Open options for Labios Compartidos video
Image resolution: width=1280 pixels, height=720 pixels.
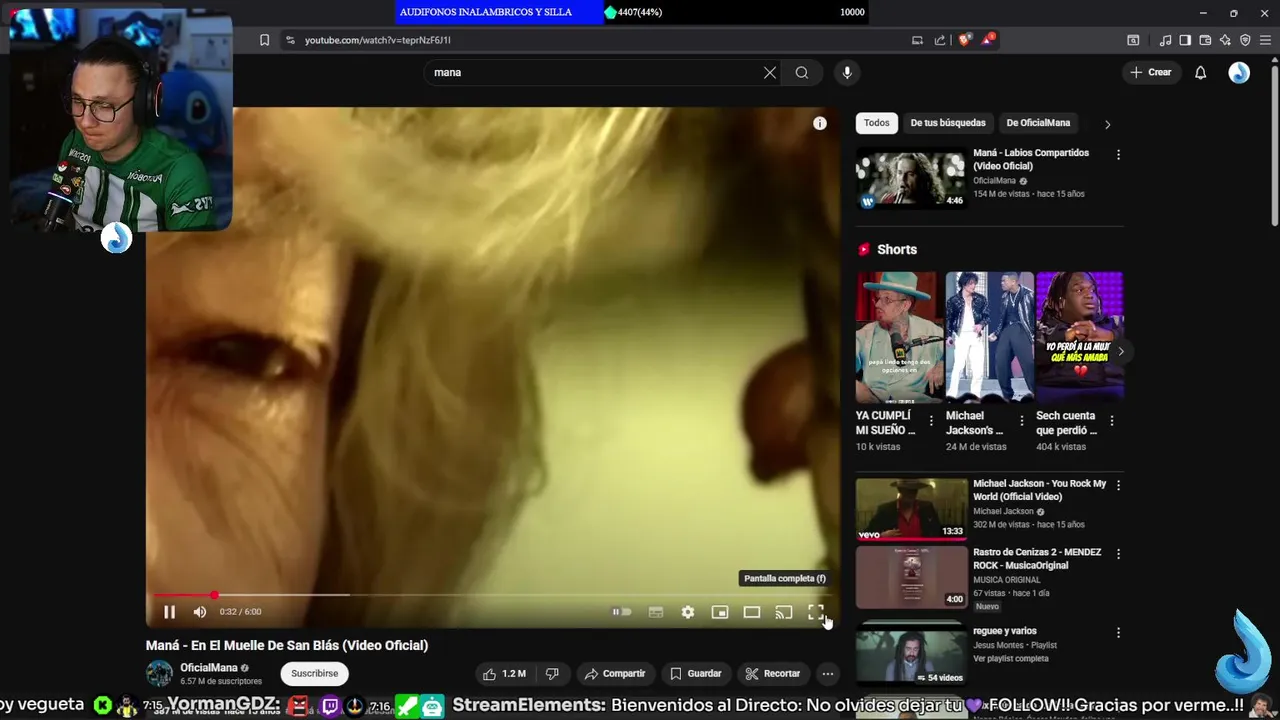click(x=1118, y=155)
